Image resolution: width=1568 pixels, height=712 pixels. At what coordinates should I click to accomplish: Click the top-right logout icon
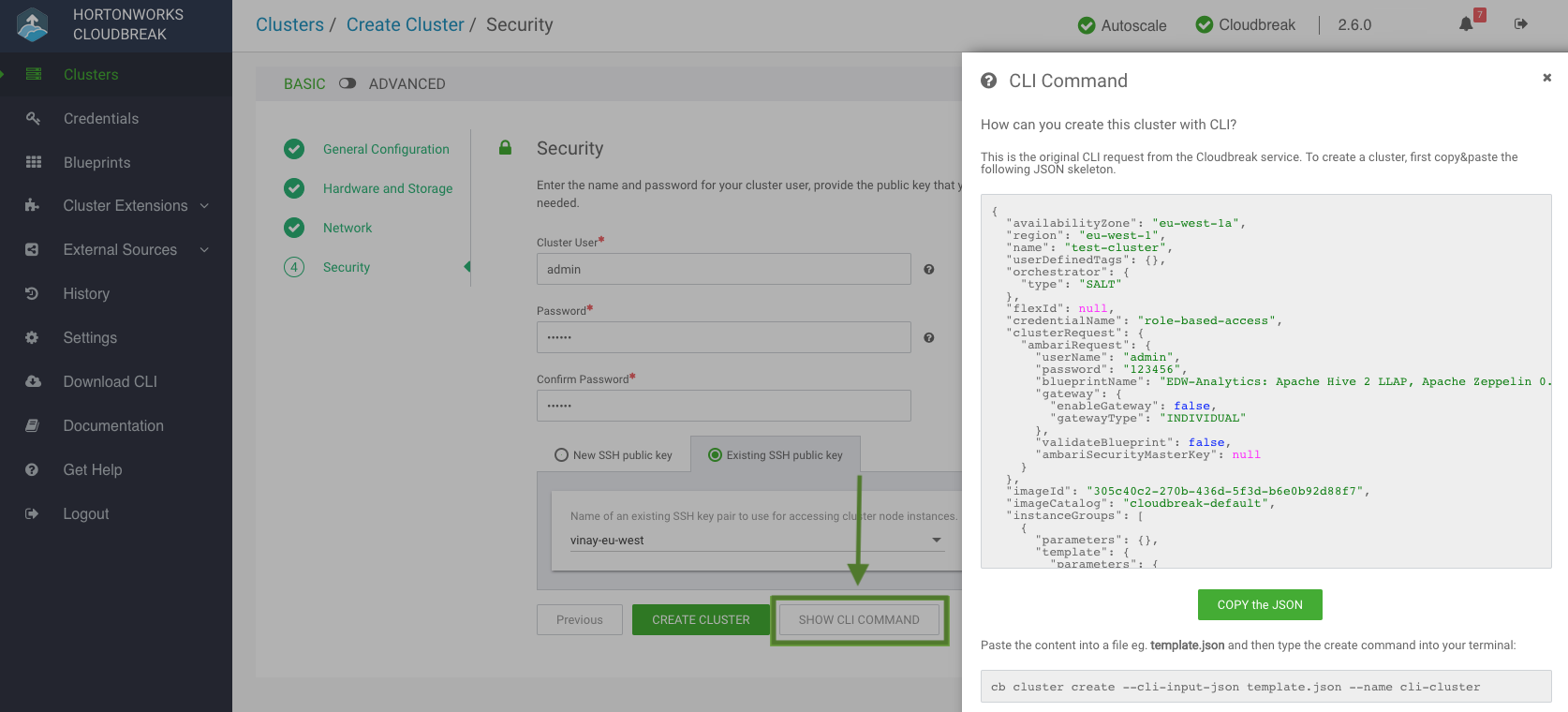tap(1520, 23)
